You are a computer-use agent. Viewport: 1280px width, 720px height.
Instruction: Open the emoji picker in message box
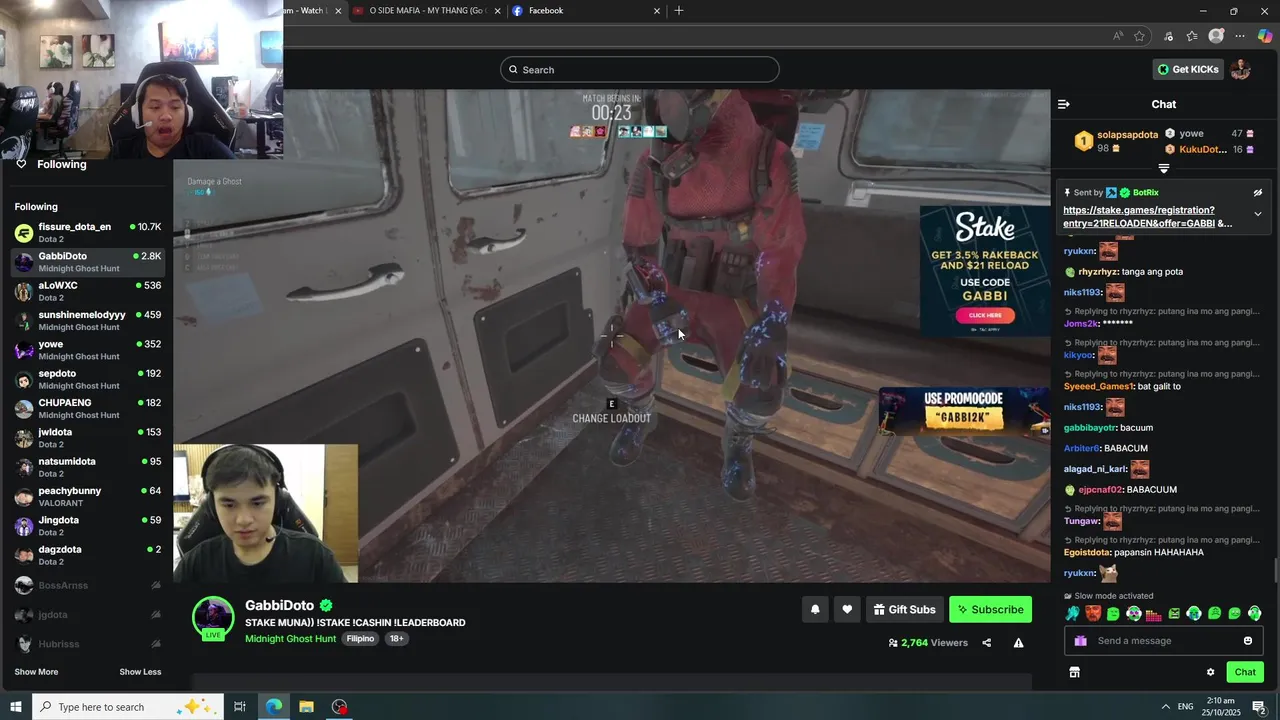click(1248, 641)
